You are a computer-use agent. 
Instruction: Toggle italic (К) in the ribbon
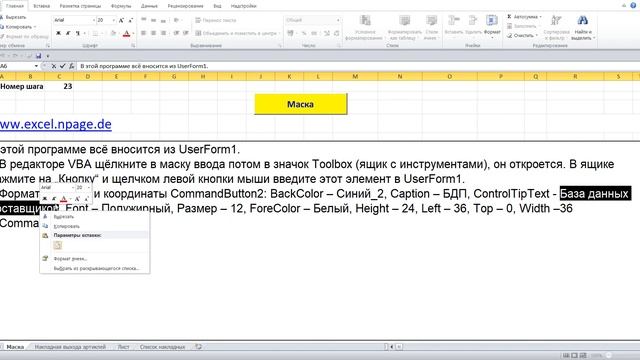tap(68, 33)
